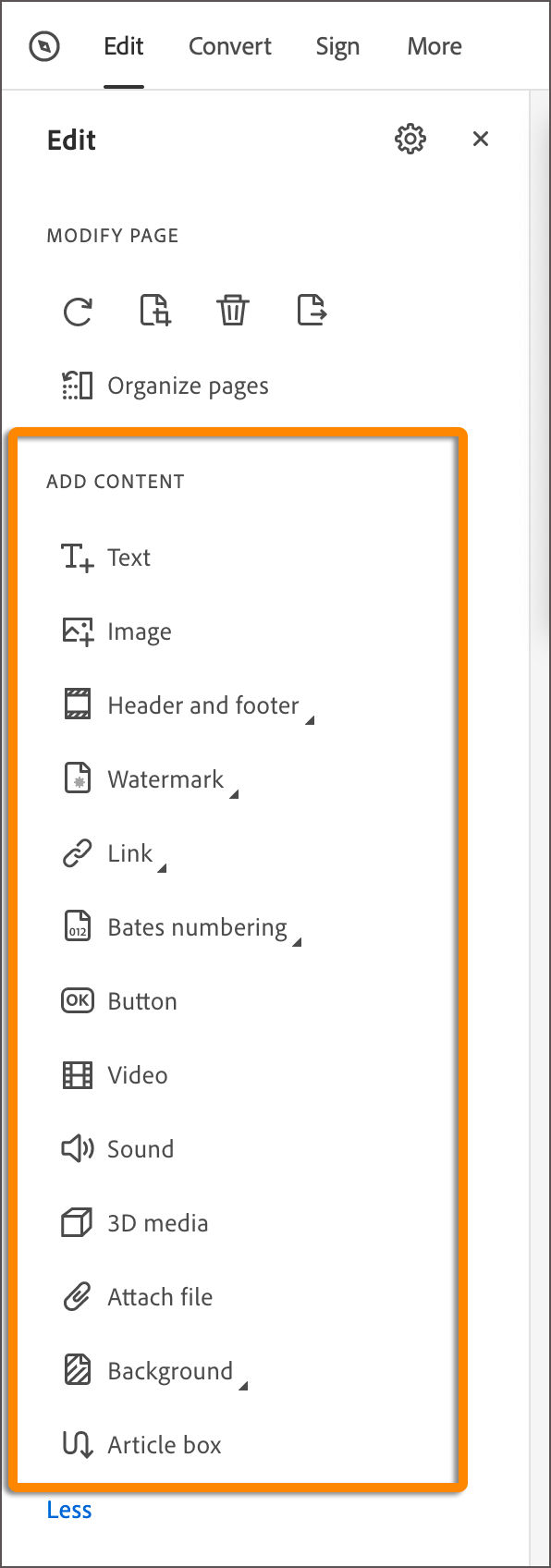Open Organize pages
The width and height of the screenshot is (551, 1568).
click(x=163, y=386)
